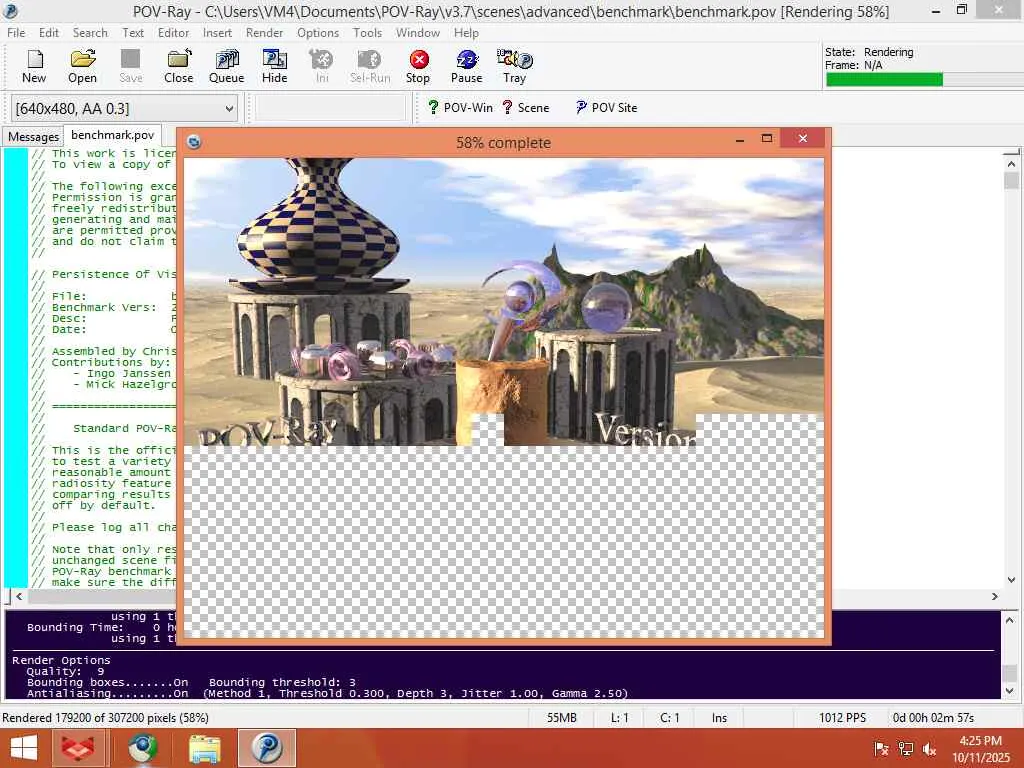Visit the POV Site link icon
The width and height of the screenshot is (1024, 768).
(x=605, y=108)
